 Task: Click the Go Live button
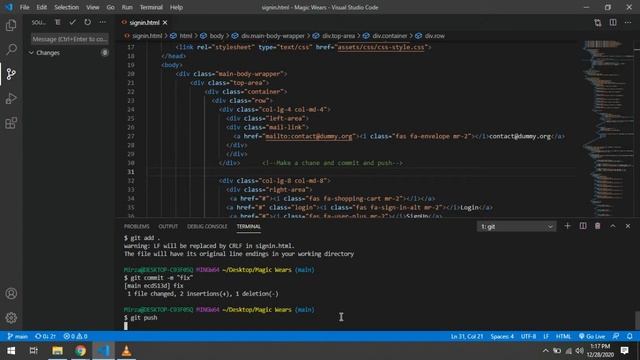592,336
